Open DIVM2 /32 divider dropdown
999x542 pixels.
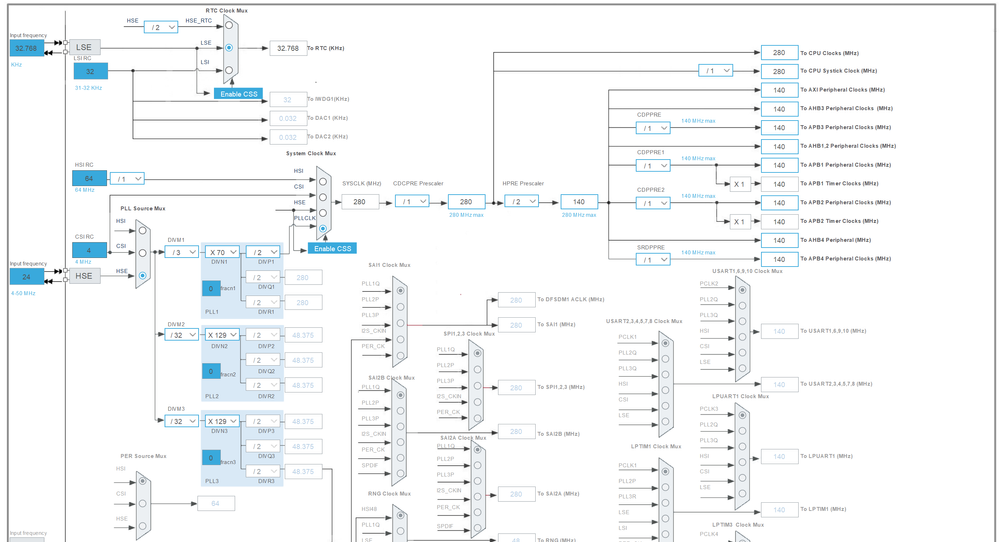(181, 335)
